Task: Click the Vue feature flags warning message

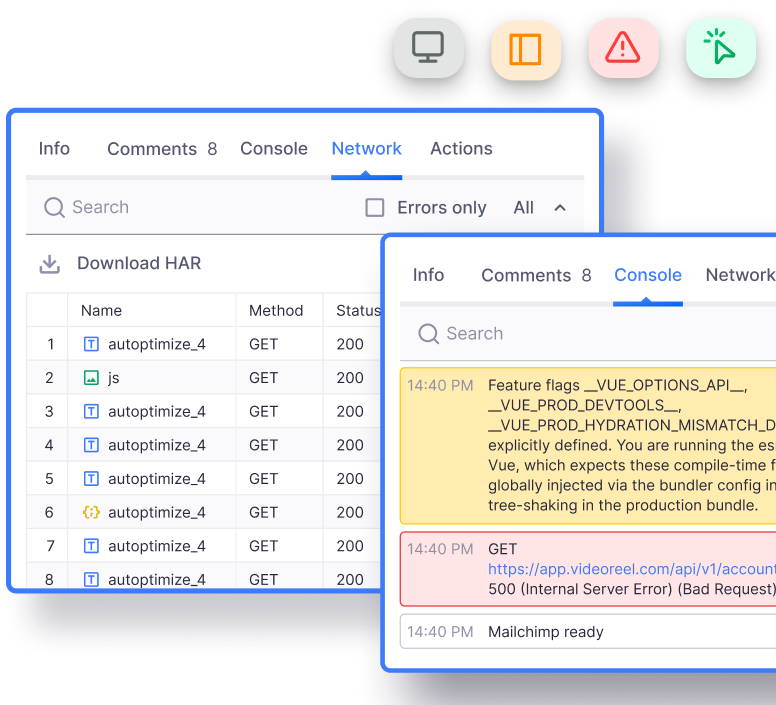Action: [x=588, y=445]
